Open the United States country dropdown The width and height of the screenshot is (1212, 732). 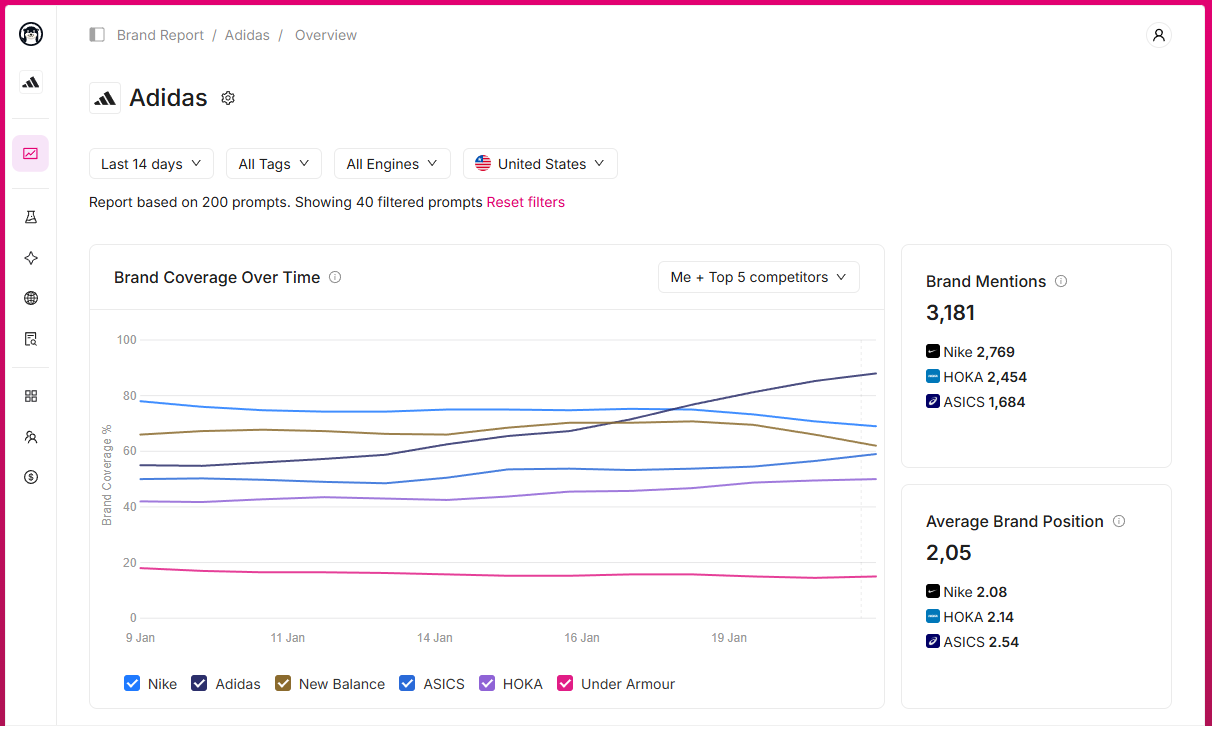[x=540, y=164]
